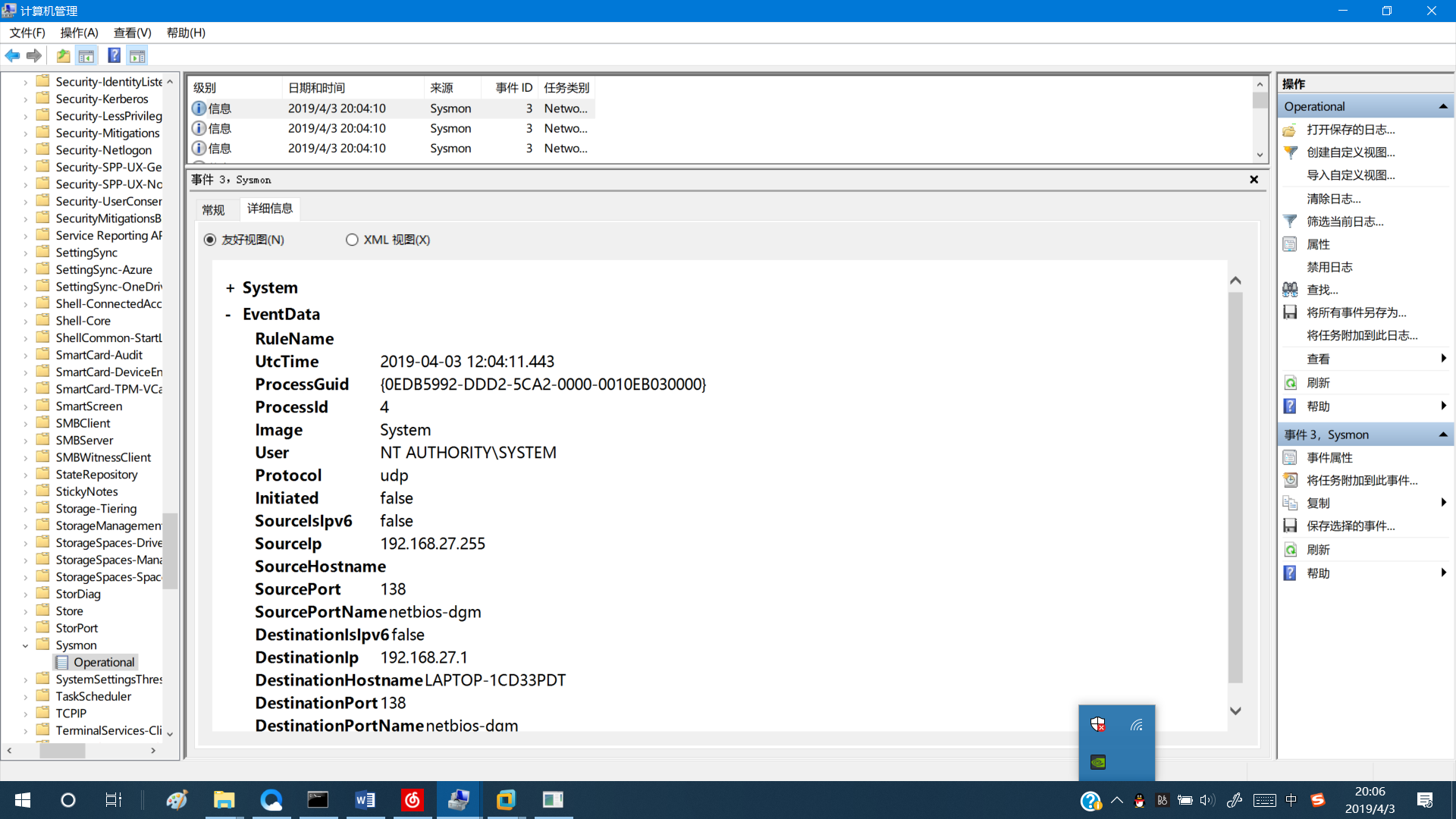Click the Find binoculars icon
Viewport: 1456px width, 819px height.
(x=1290, y=290)
